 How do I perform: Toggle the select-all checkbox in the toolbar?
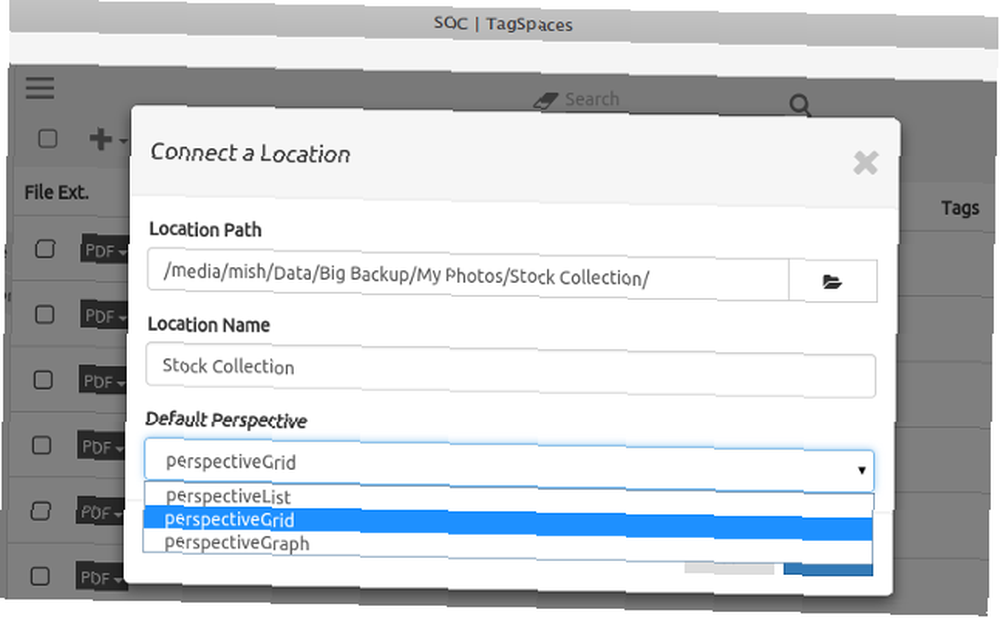point(48,138)
